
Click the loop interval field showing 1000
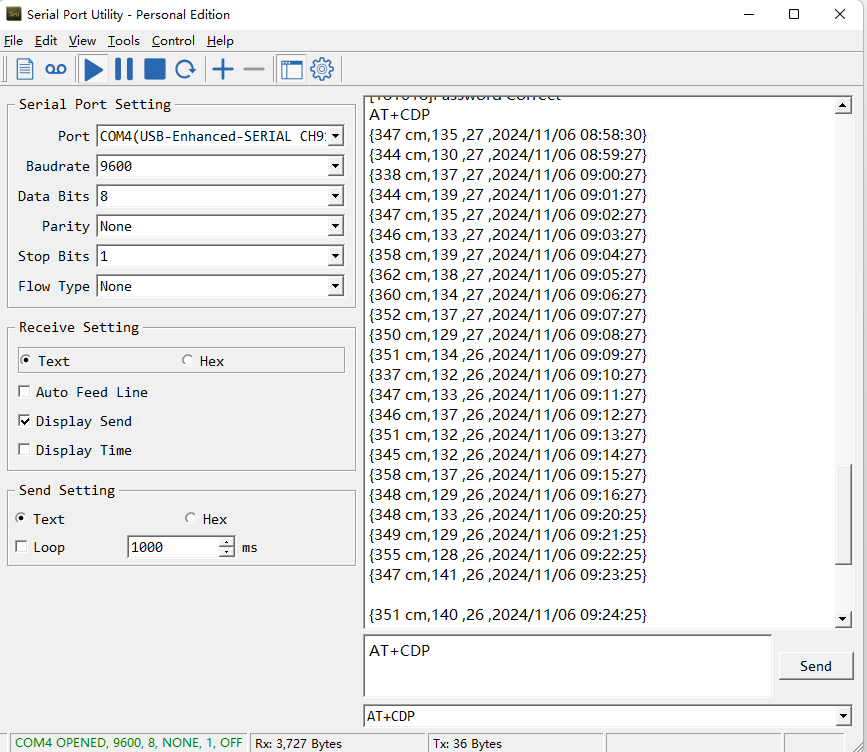174,547
